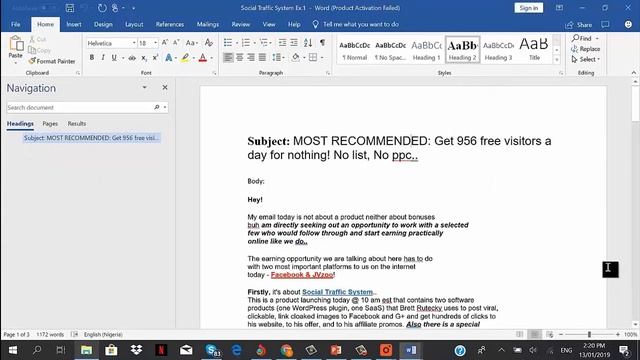Follow the Facebook & JVzoo link
640x360 pixels.
(x=302, y=275)
